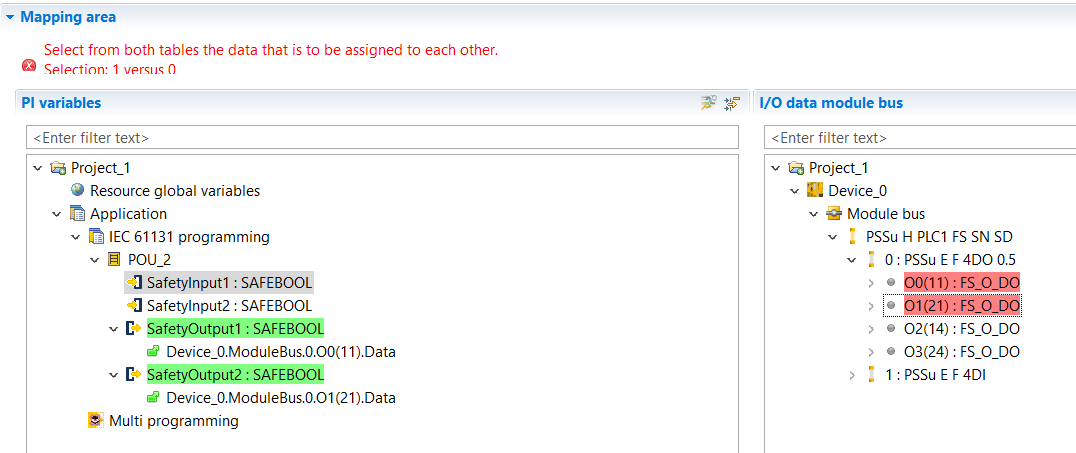Click the SafetyOutput1 output variable icon
The width and height of the screenshot is (1076, 453).
(x=134, y=329)
